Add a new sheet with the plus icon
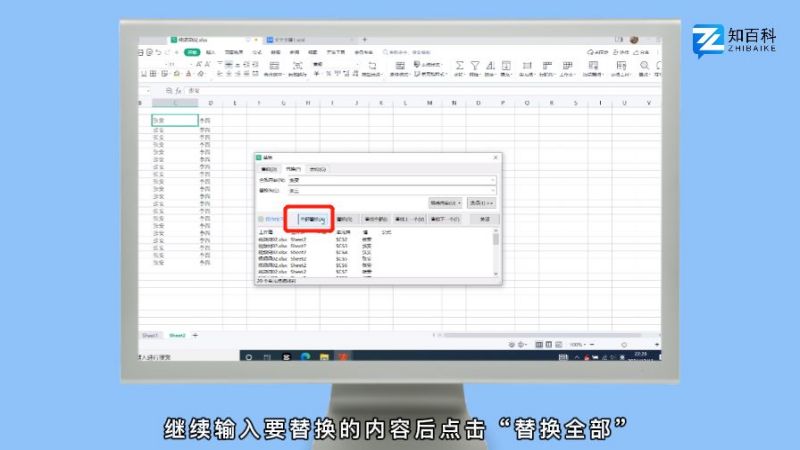 pyautogui.click(x=195, y=335)
